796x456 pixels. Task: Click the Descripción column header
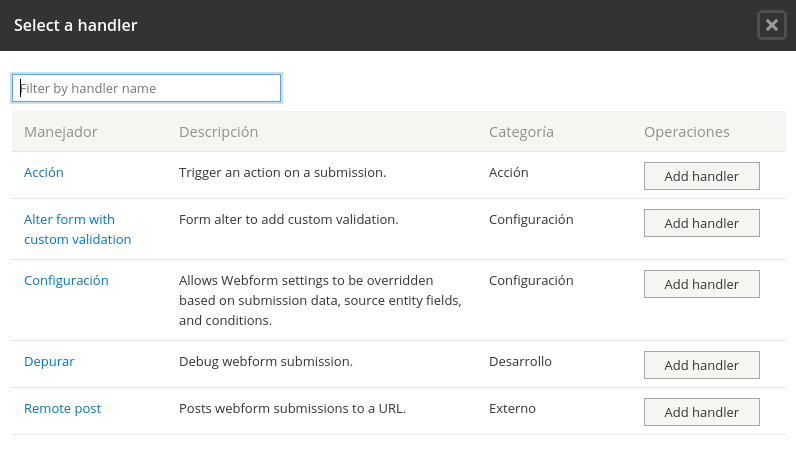218,132
